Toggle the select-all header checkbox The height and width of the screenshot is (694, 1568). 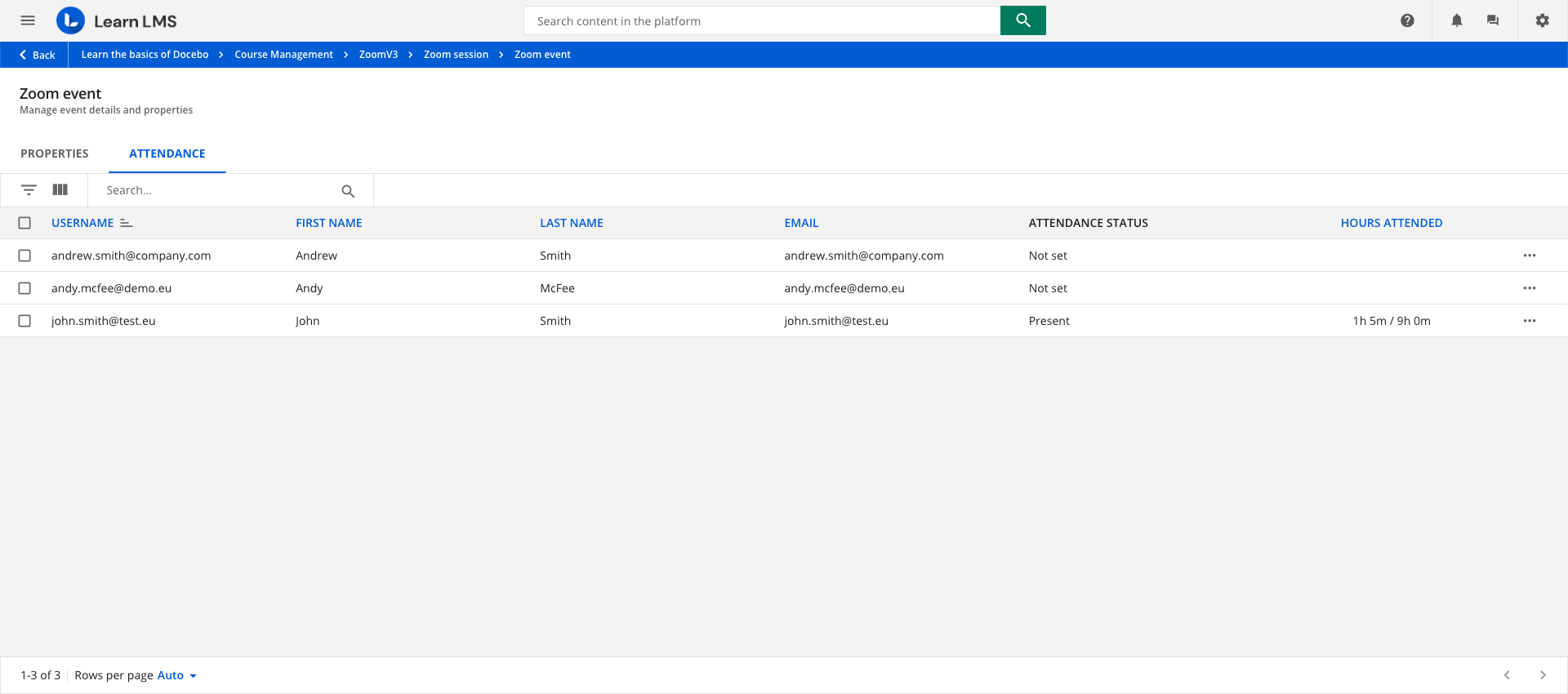point(24,223)
